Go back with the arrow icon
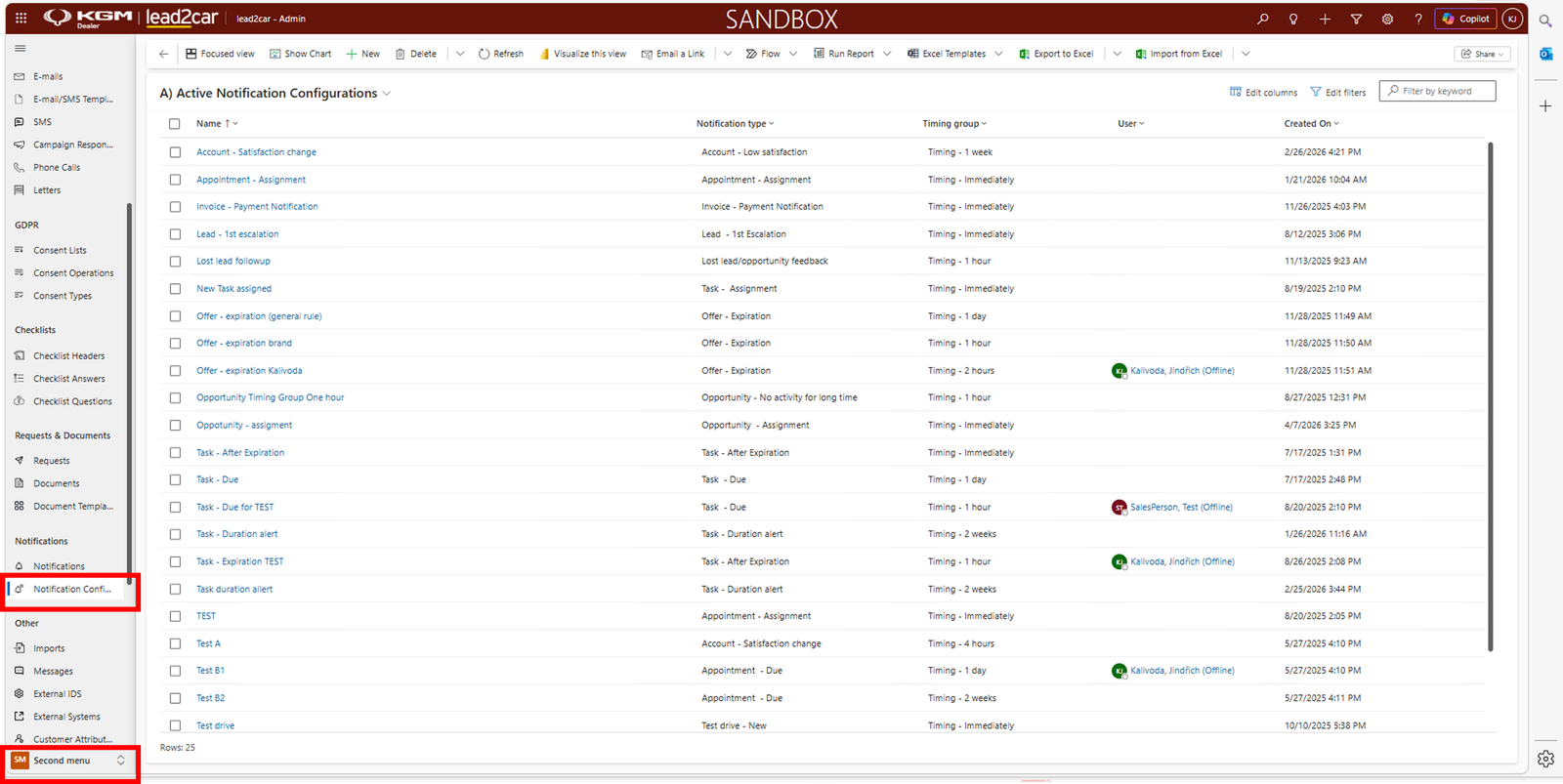This screenshot has height=784, width=1563. 163,54
